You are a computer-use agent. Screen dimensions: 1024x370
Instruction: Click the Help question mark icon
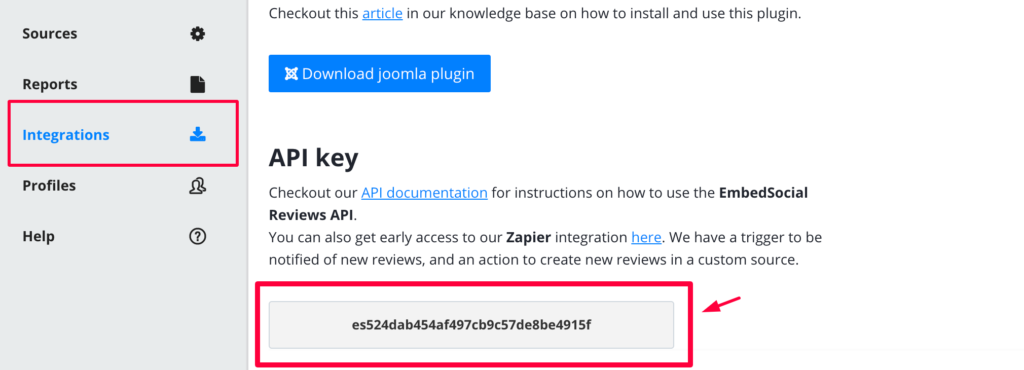tap(197, 236)
